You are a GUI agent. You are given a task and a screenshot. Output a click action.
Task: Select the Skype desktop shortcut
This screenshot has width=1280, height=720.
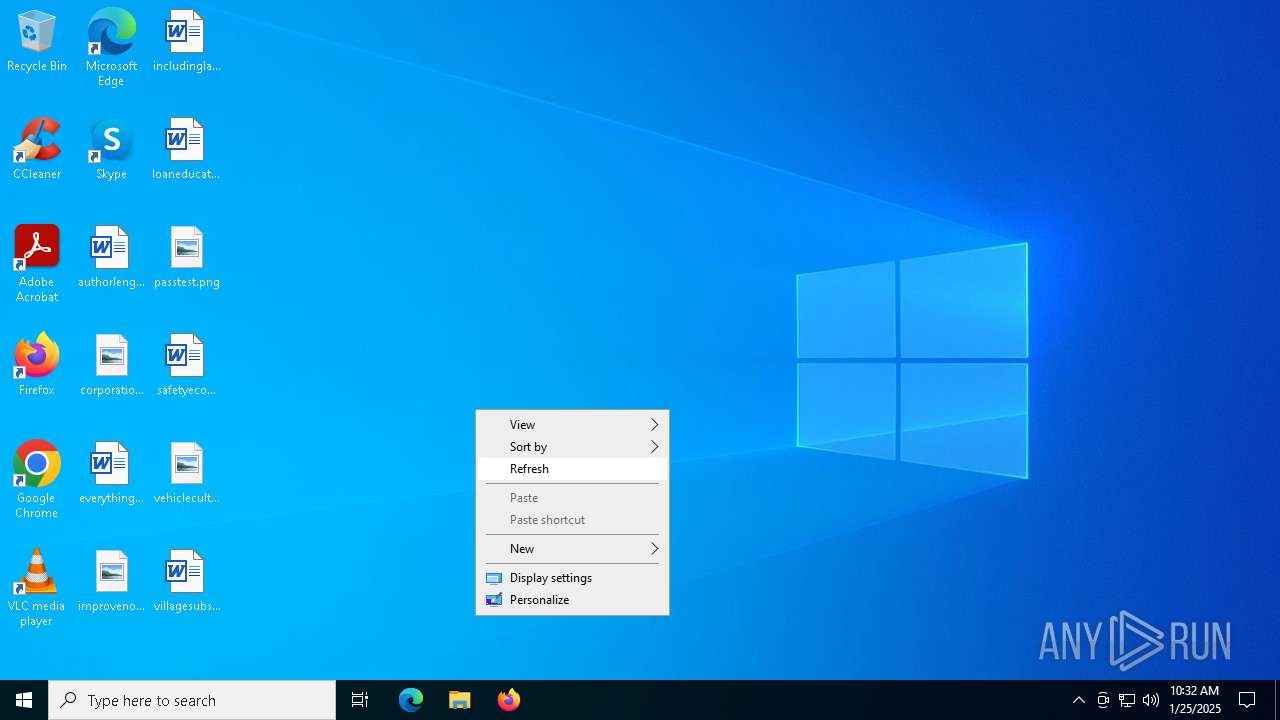click(x=111, y=149)
